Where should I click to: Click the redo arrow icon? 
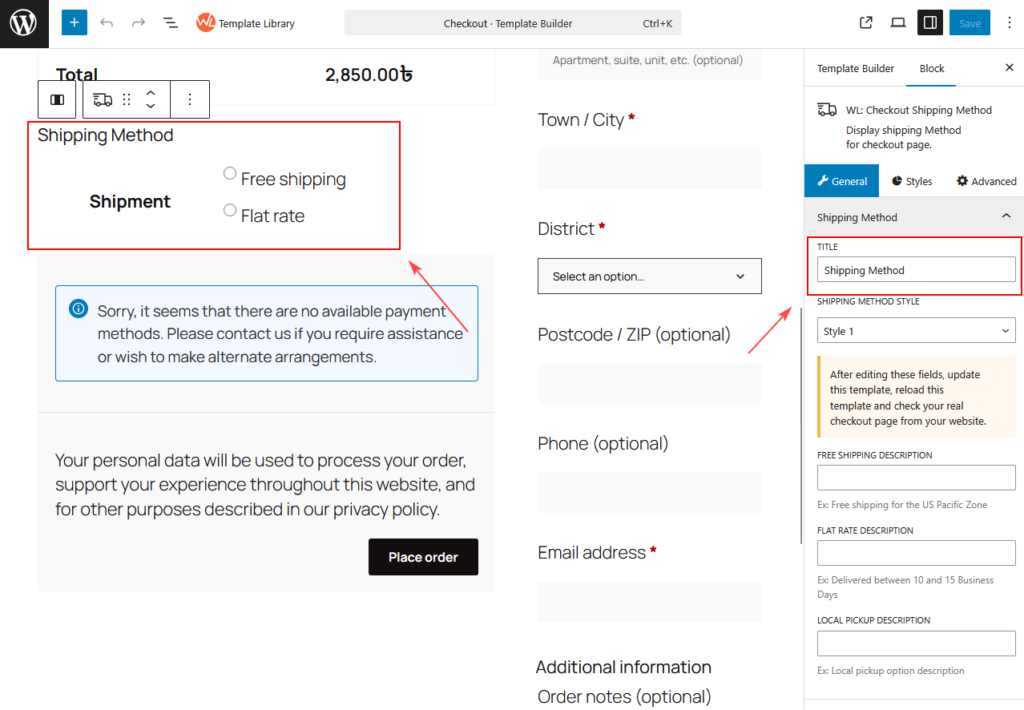point(138,22)
